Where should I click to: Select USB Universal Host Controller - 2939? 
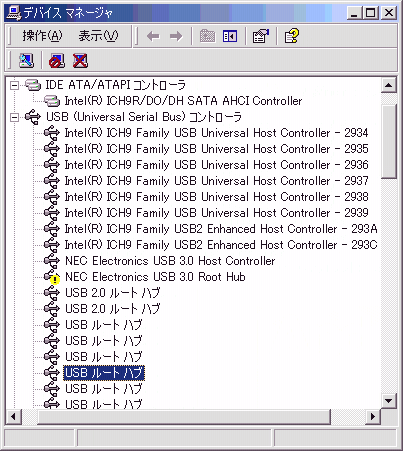pos(216,213)
